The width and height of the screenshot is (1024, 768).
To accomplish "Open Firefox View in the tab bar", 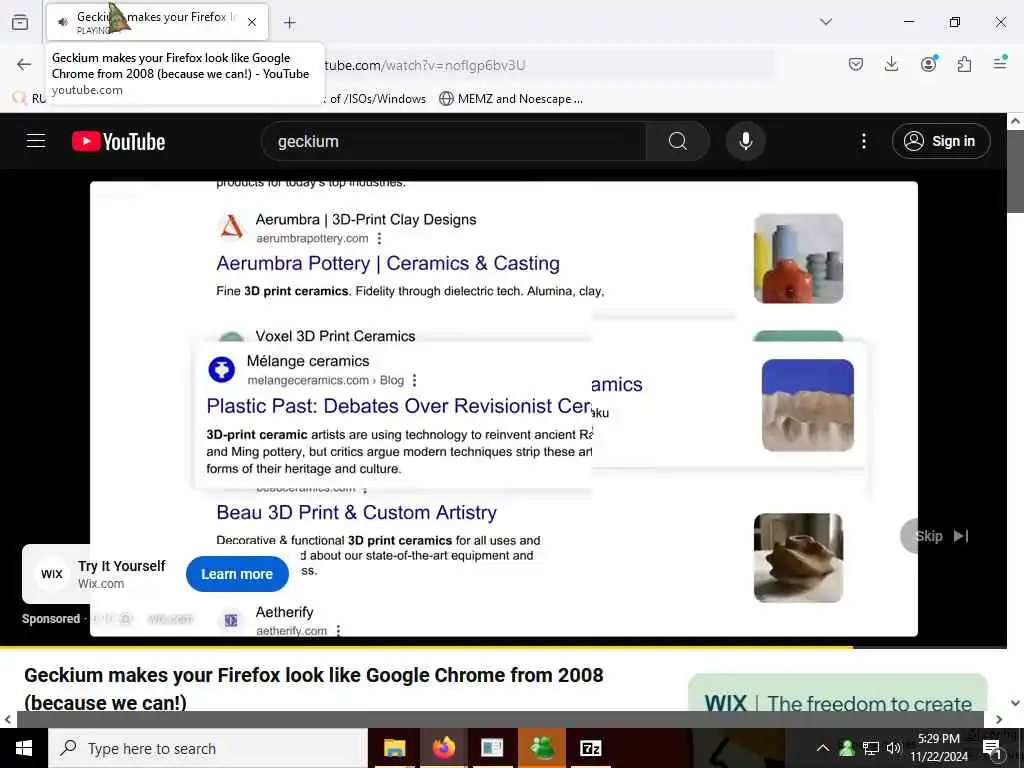I will pos(20,22).
